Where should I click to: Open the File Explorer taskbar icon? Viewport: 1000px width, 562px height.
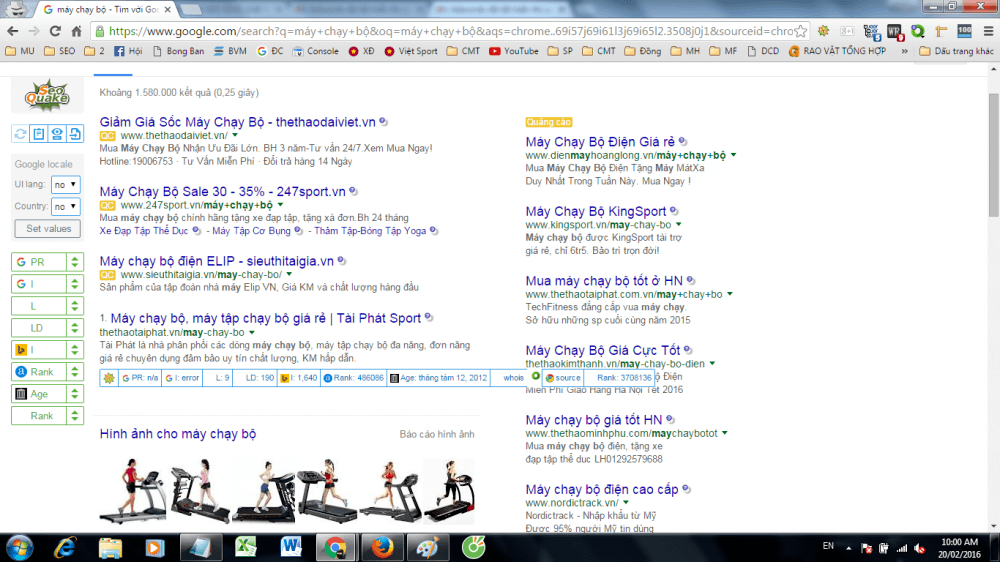click(x=110, y=547)
